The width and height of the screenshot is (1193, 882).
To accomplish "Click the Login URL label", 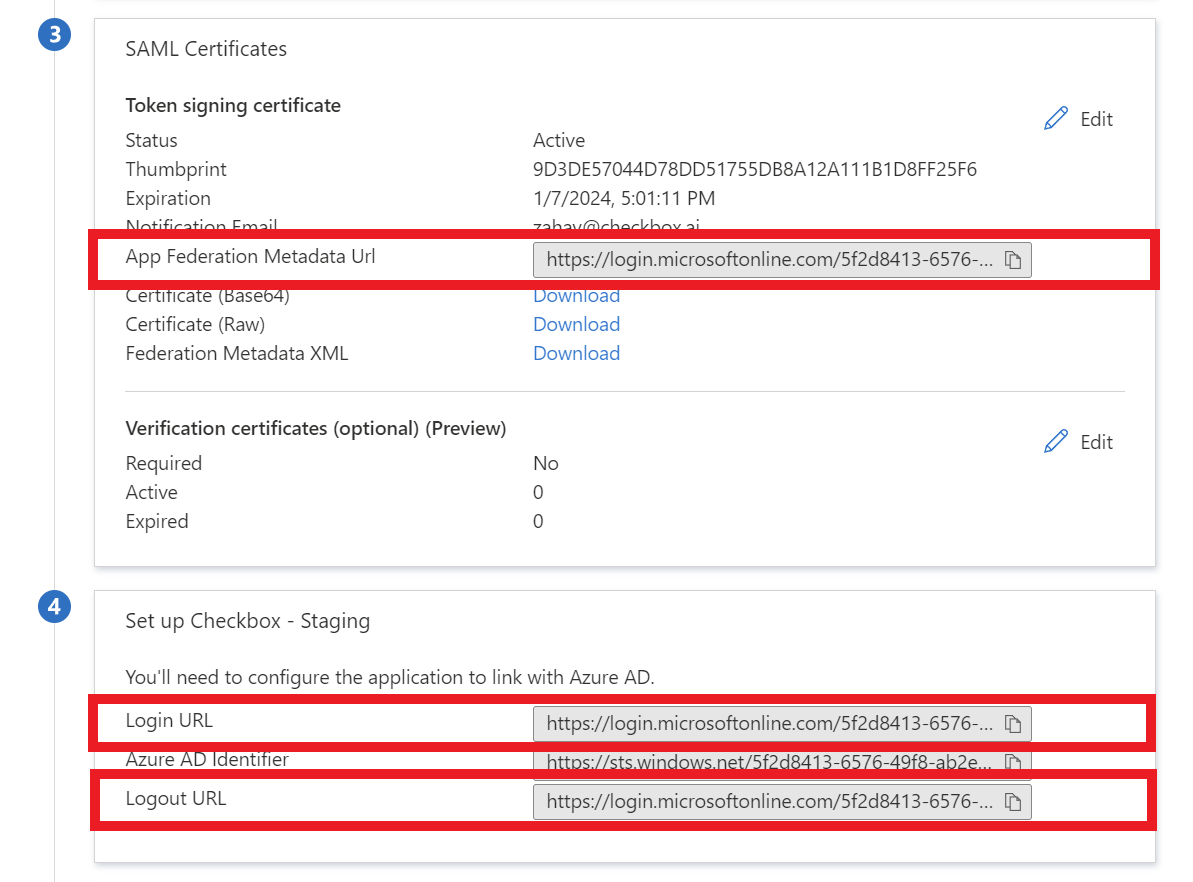I will (169, 720).
